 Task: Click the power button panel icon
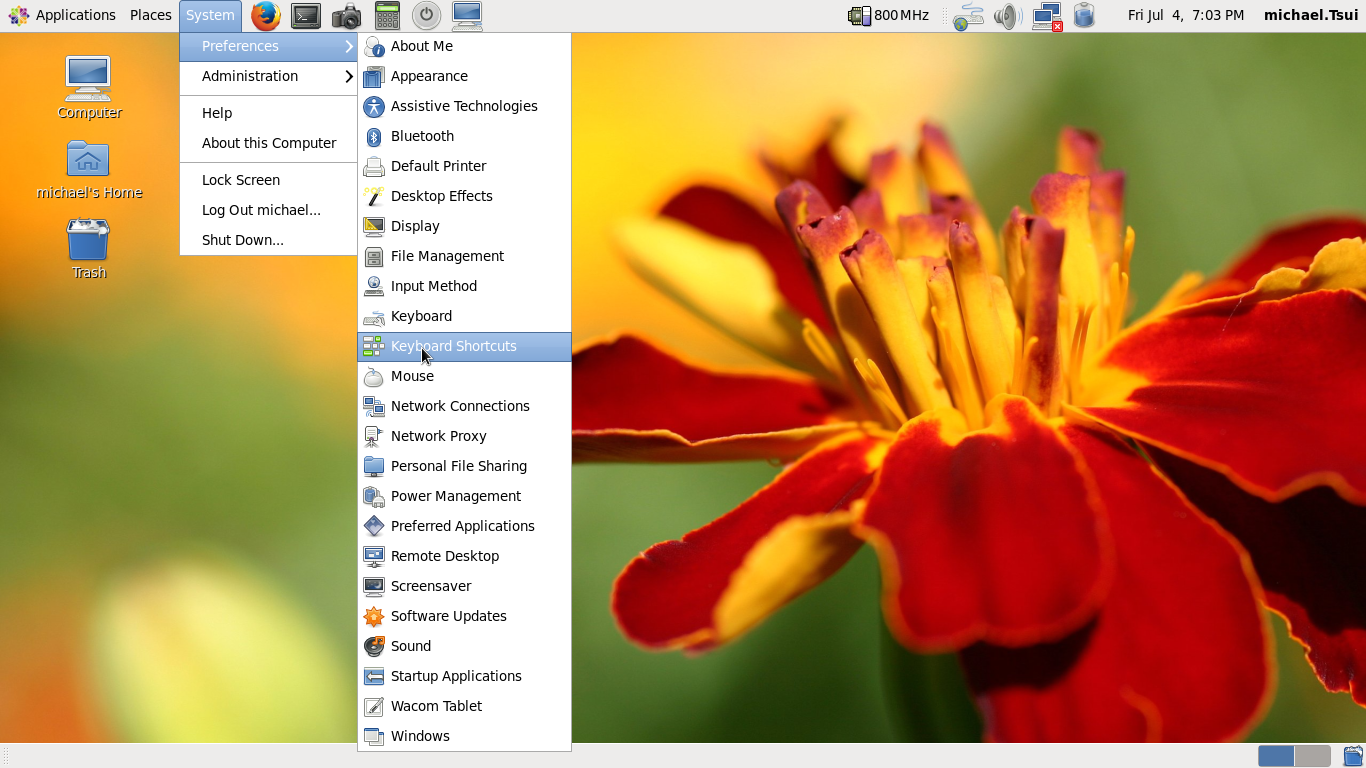[x=427, y=15]
